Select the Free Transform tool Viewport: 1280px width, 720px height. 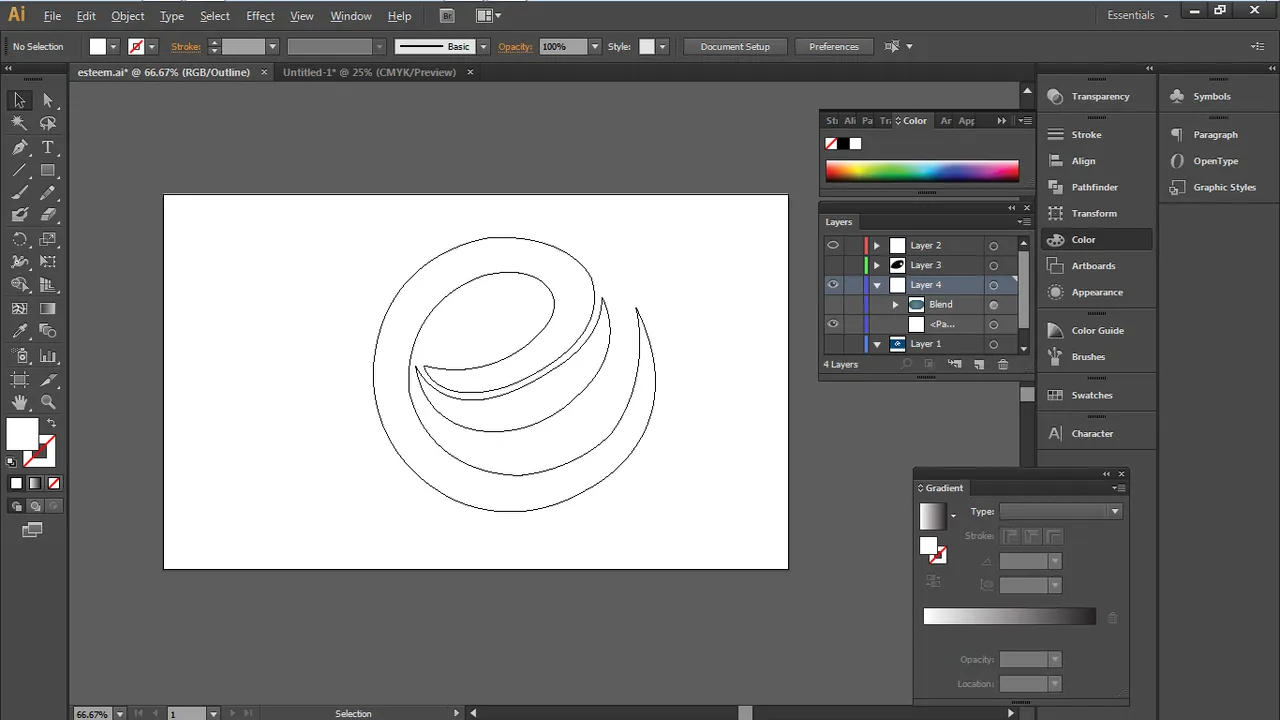(x=48, y=262)
